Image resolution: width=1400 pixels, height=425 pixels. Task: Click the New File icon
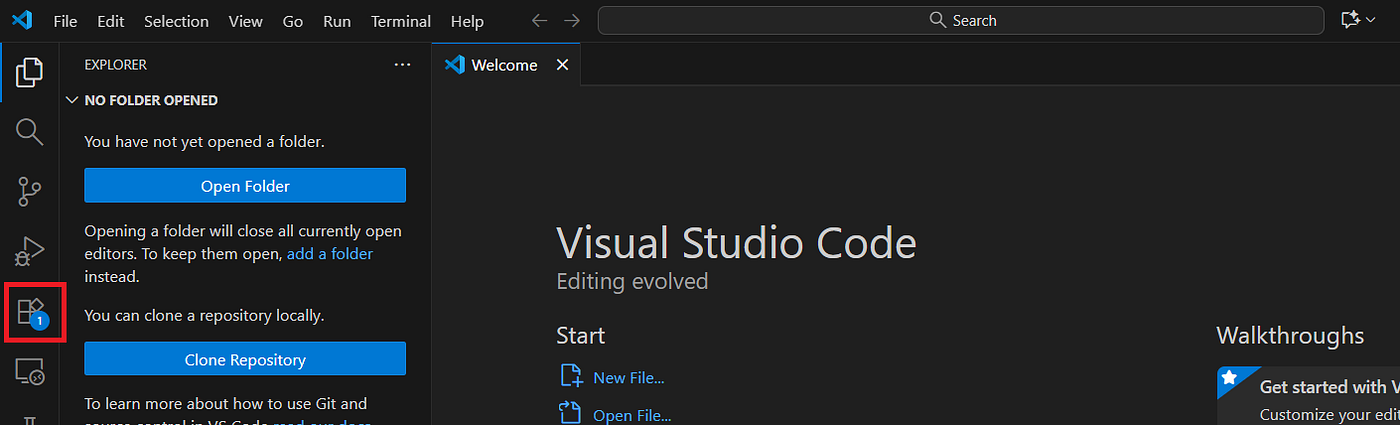click(571, 377)
